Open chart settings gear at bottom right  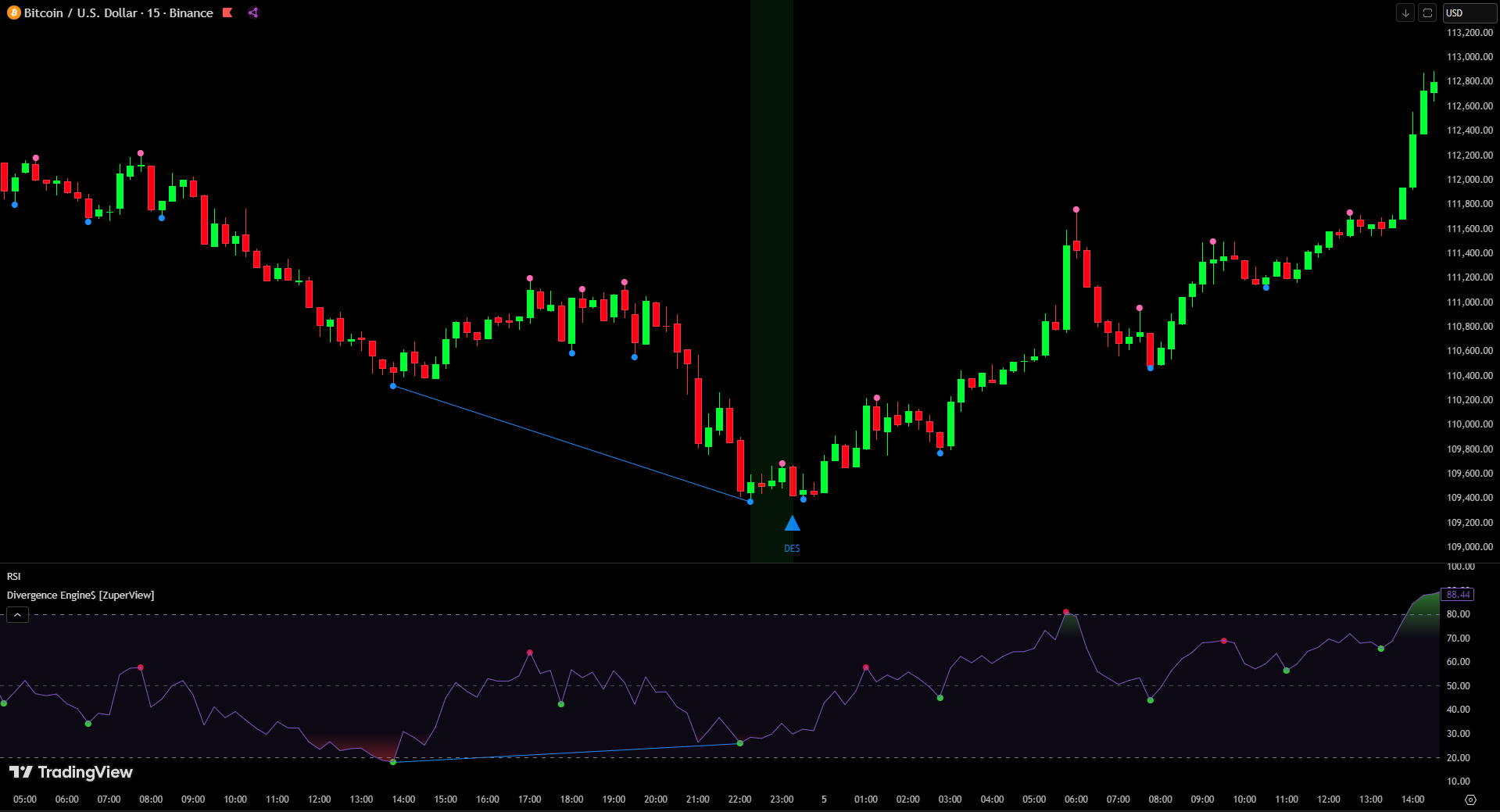(1470, 799)
